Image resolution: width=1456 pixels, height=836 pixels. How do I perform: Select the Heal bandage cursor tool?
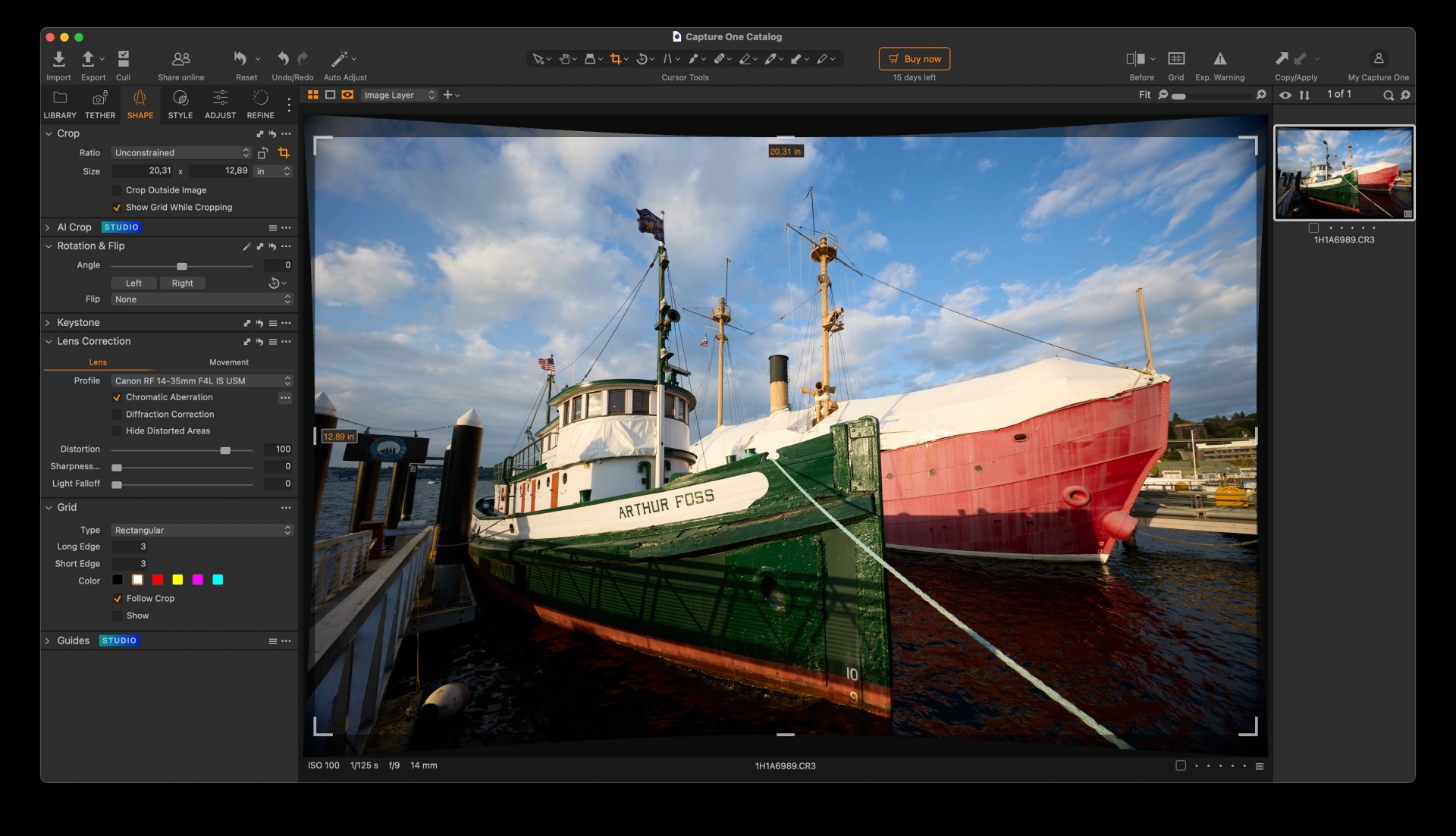click(x=719, y=59)
